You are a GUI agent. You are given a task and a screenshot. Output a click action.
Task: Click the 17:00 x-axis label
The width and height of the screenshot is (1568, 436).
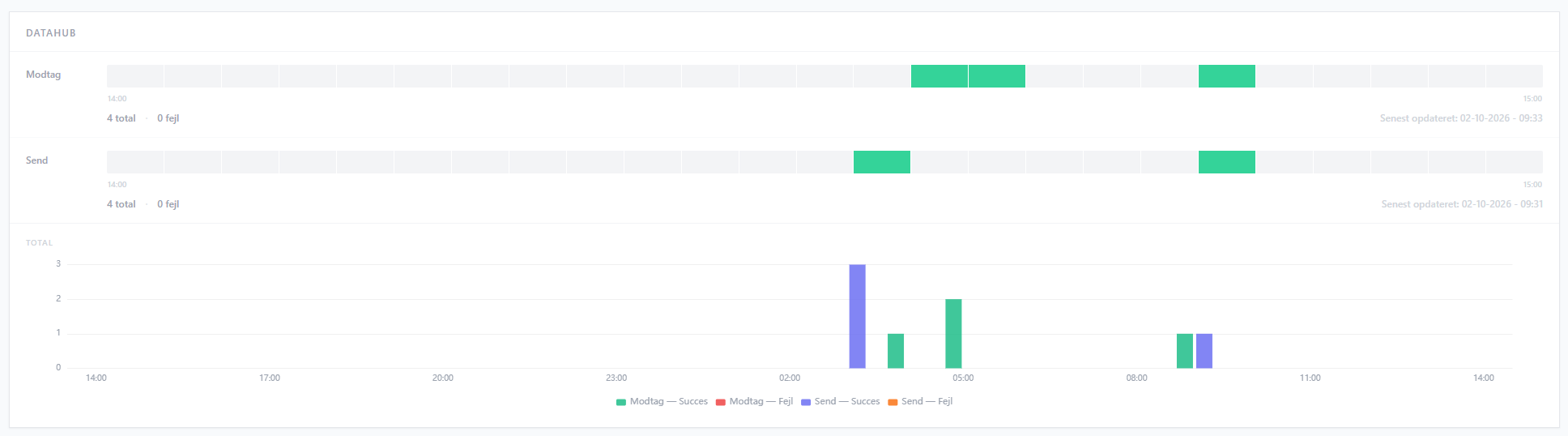click(270, 378)
